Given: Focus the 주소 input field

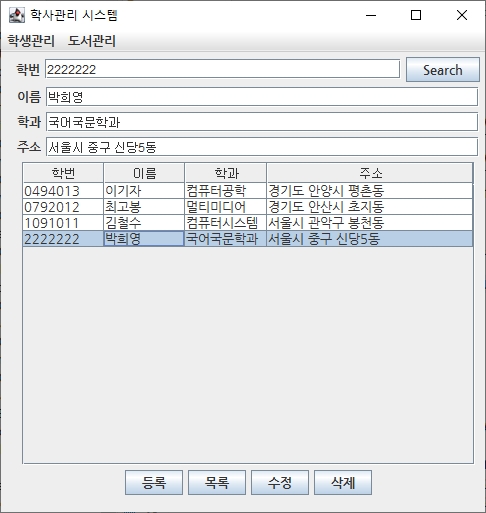Looking at the screenshot, I should pyautogui.click(x=262, y=147).
